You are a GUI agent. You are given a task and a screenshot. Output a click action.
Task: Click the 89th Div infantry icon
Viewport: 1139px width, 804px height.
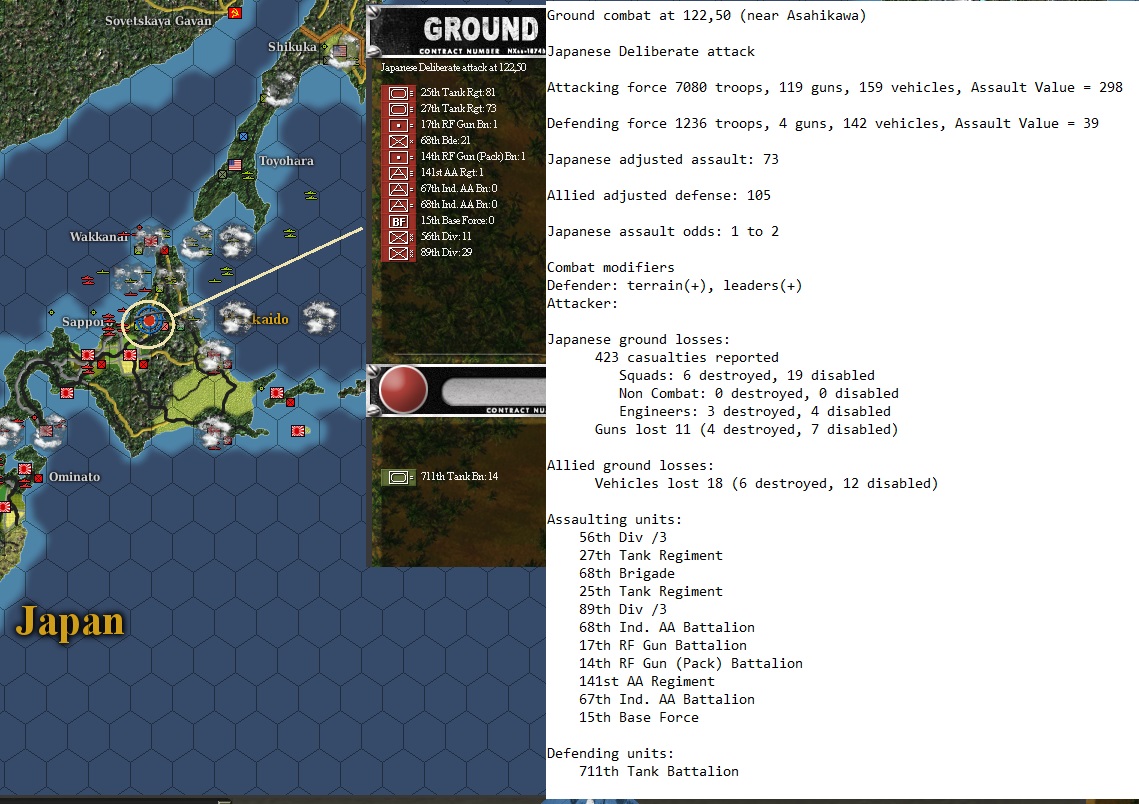click(398, 253)
